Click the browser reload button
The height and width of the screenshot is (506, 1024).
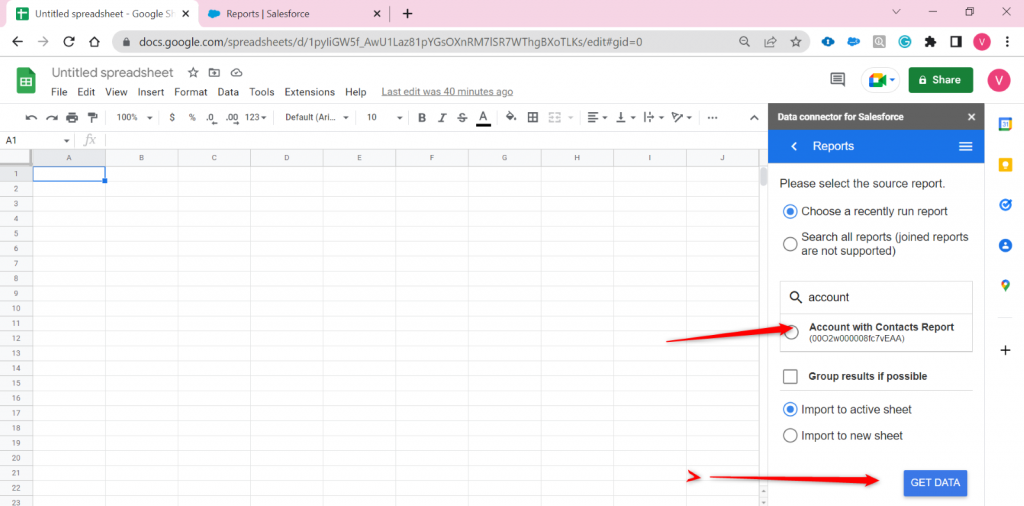(69, 42)
